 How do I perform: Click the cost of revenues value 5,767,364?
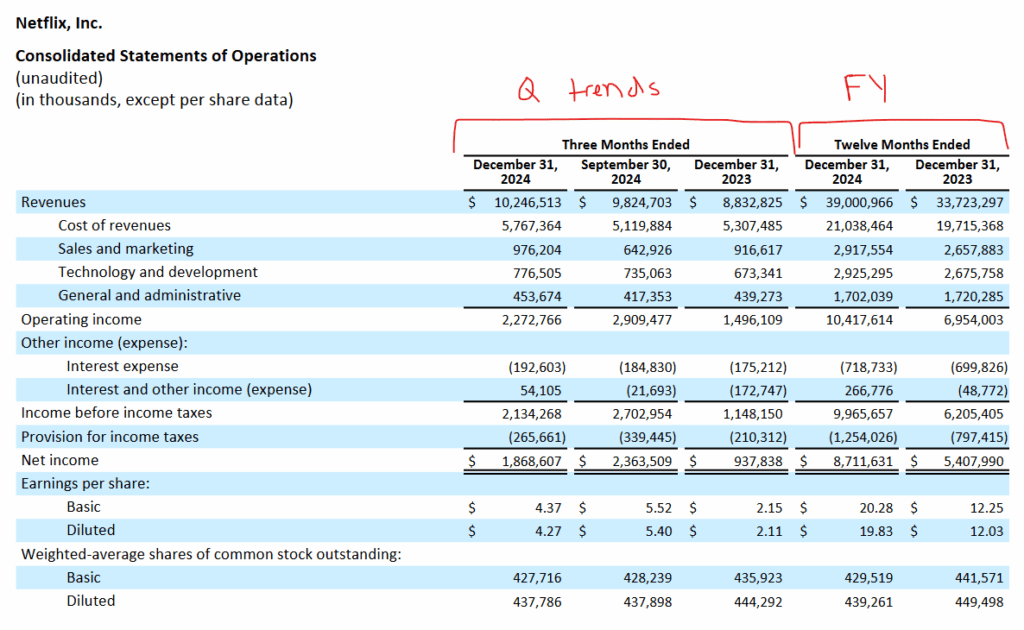[x=532, y=227]
